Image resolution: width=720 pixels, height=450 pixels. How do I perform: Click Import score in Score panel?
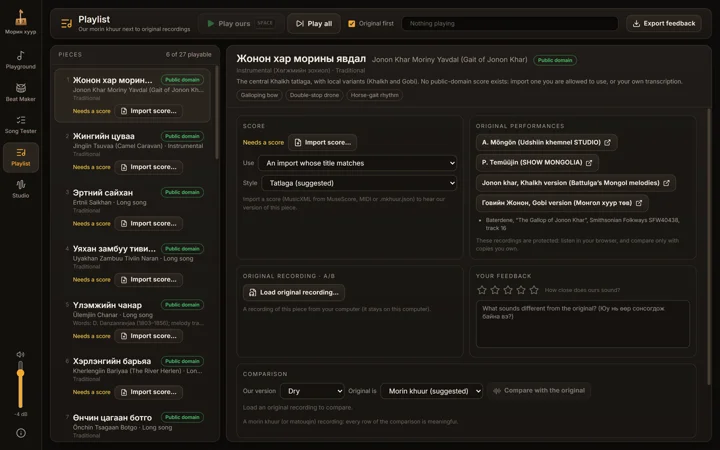322,143
